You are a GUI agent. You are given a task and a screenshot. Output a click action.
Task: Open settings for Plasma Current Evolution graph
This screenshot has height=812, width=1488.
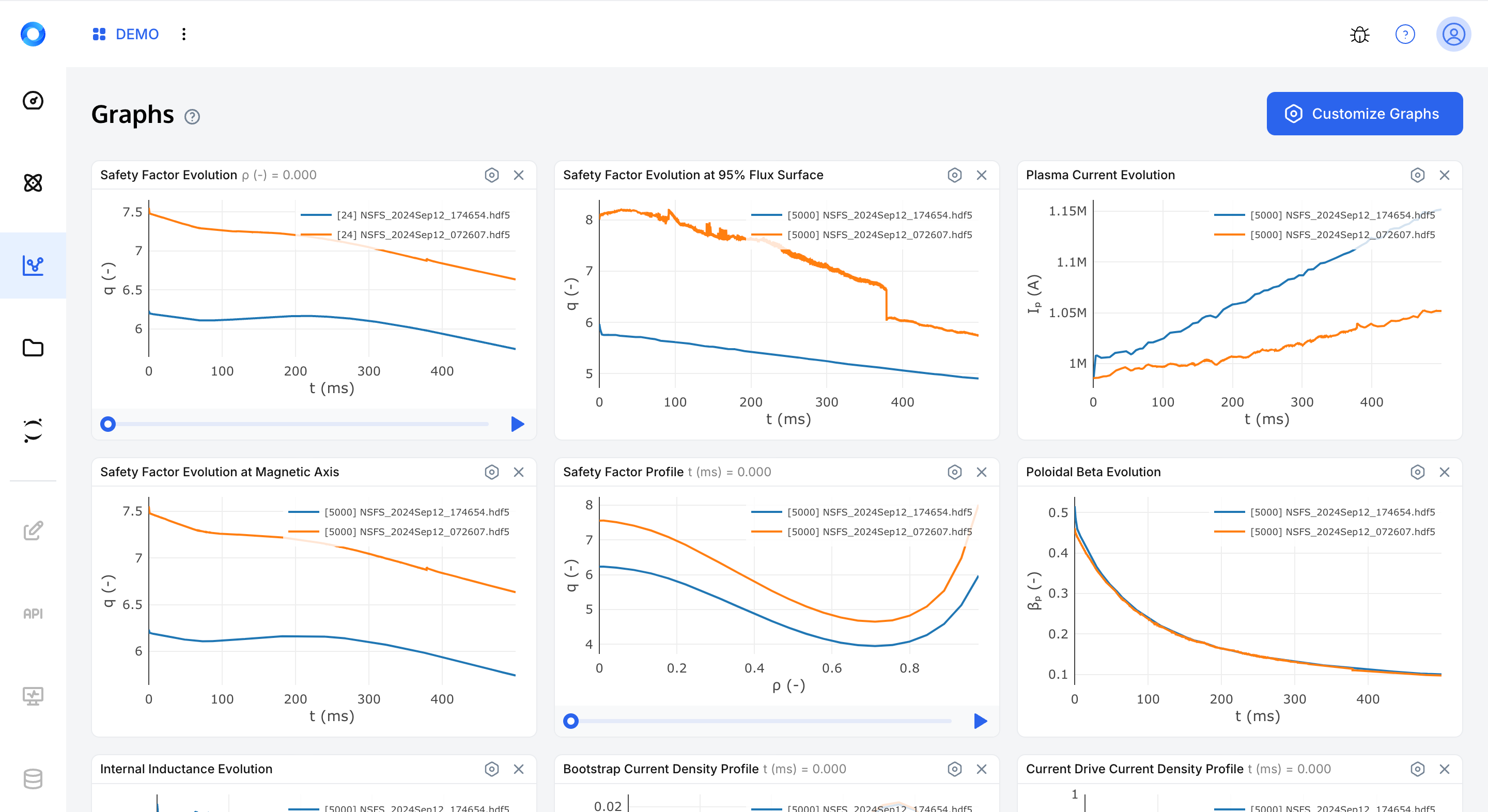1417,175
